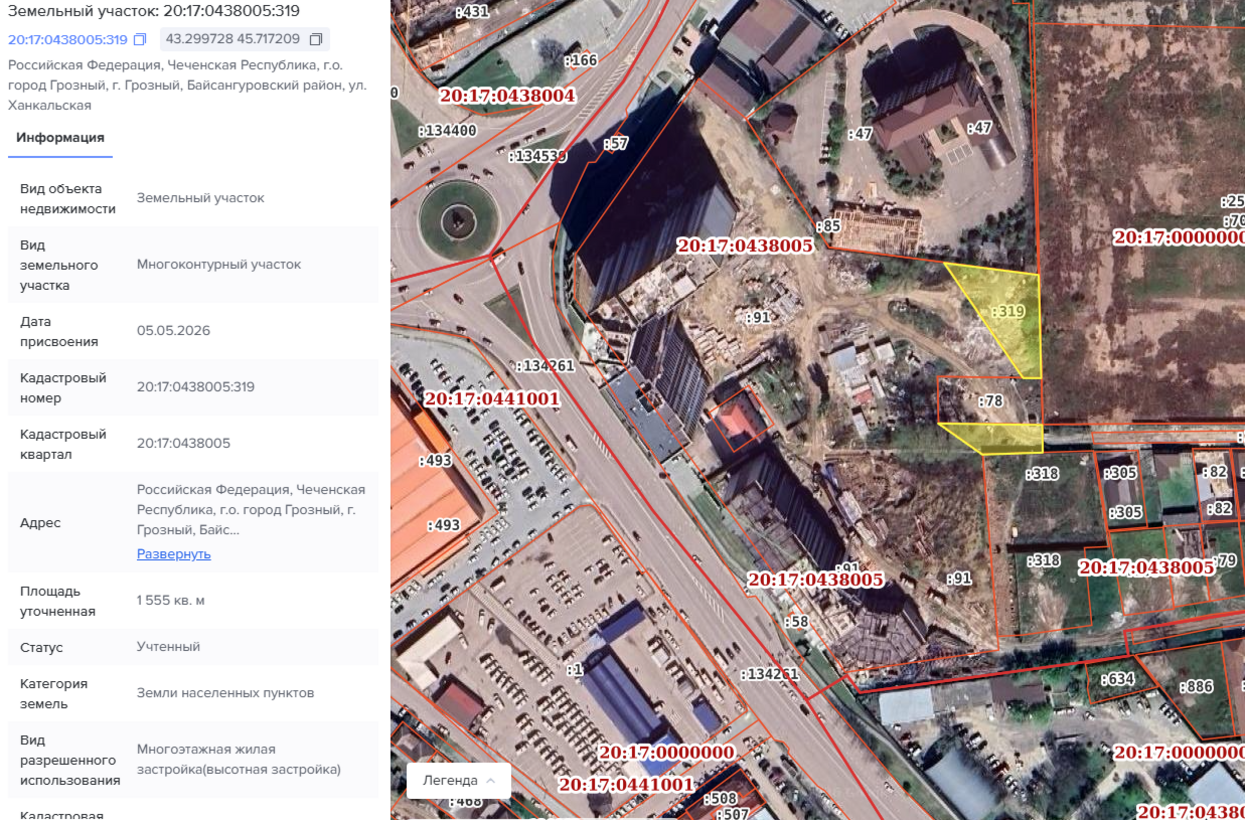The height and width of the screenshot is (820, 1245).
Task: Click parcel label :508 on the map
Action: pyautogui.click(x=720, y=799)
